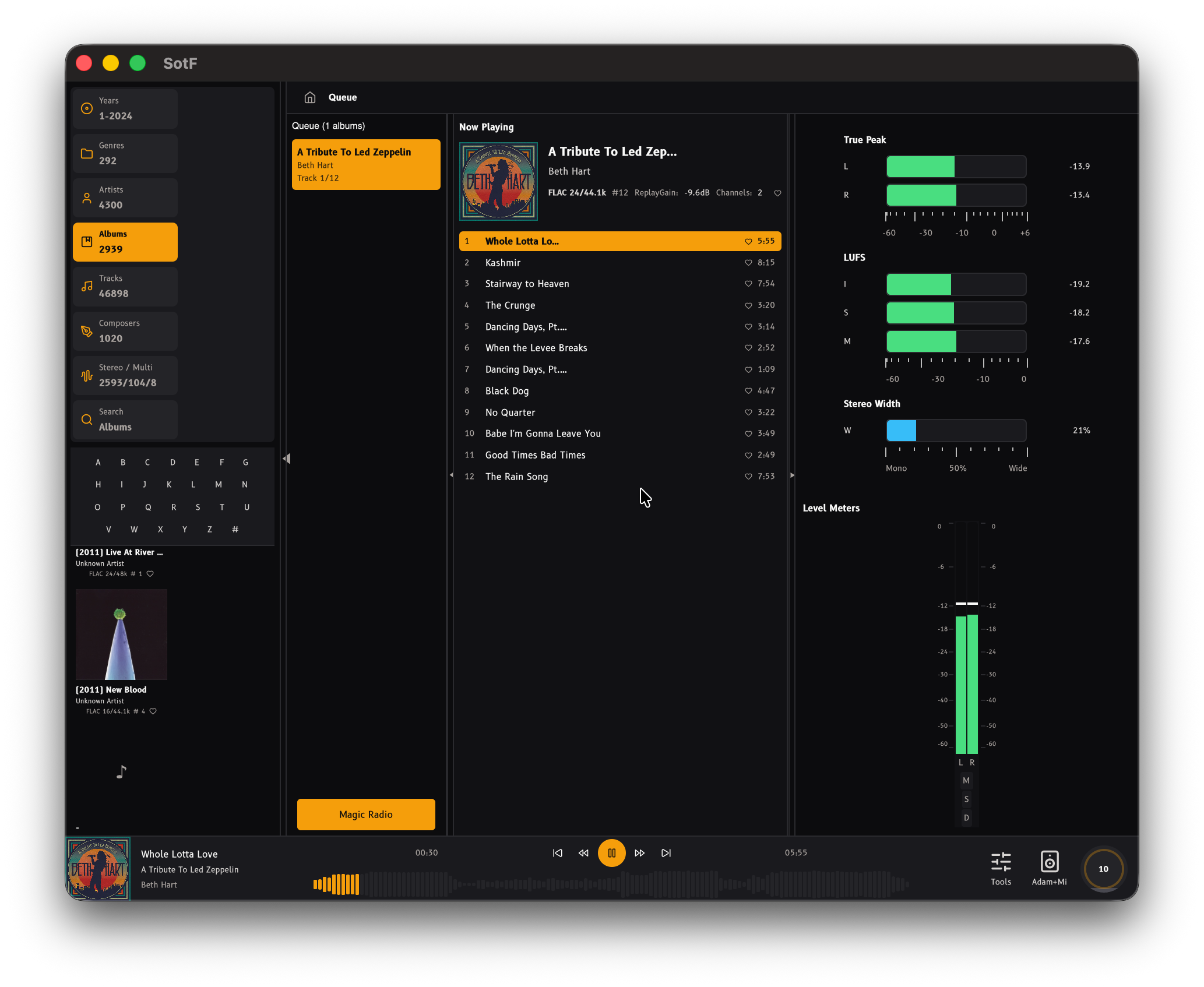Open New Blood album cover thumbnail

[x=121, y=634]
